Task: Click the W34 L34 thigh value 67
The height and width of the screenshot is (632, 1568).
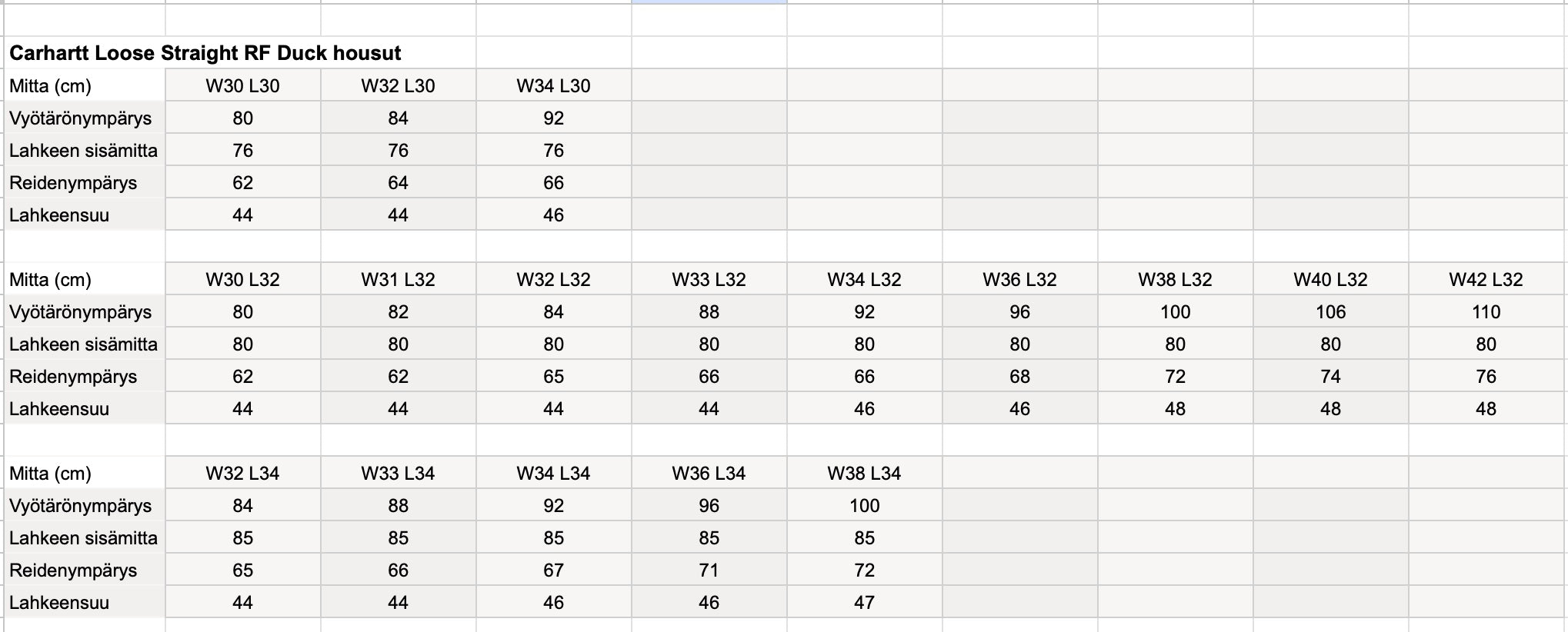Action: click(553, 570)
